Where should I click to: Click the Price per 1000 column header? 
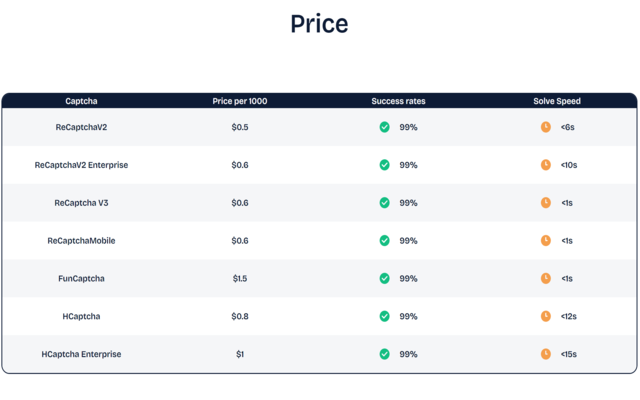pyautogui.click(x=240, y=101)
